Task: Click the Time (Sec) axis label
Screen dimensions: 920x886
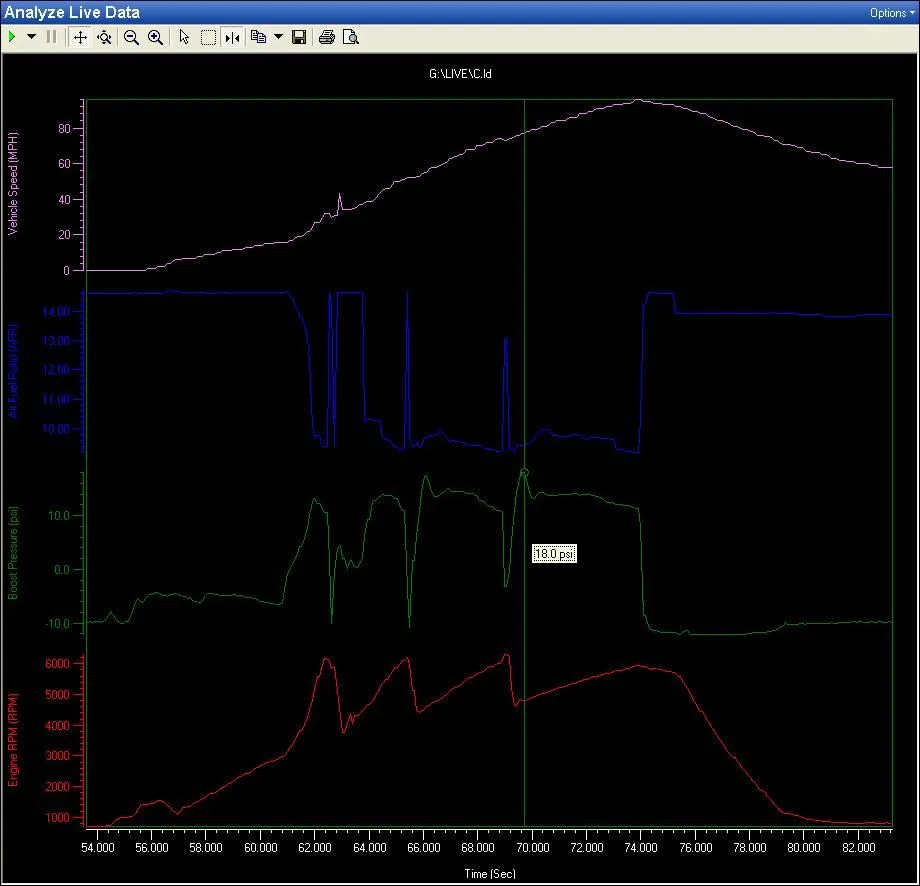Action: pyautogui.click(x=489, y=873)
